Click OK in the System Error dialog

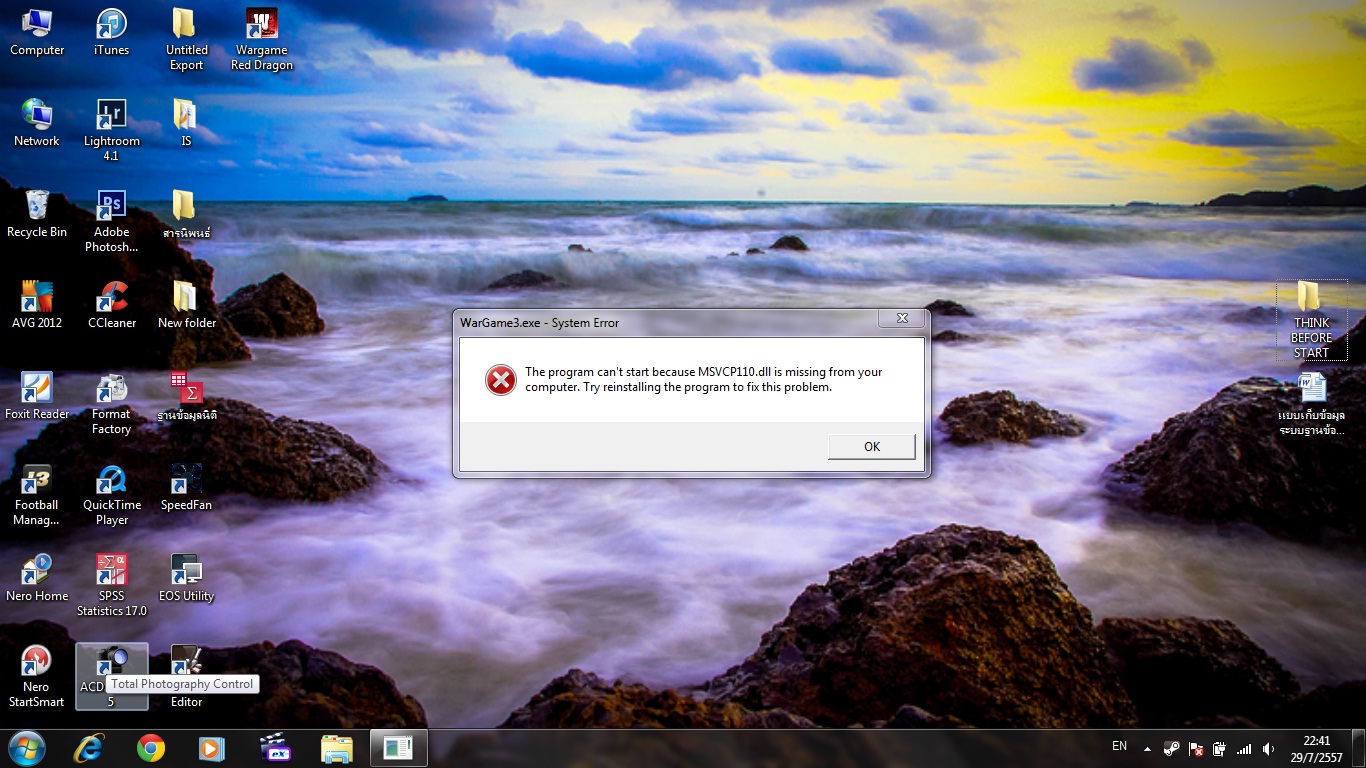pyautogui.click(x=871, y=447)
